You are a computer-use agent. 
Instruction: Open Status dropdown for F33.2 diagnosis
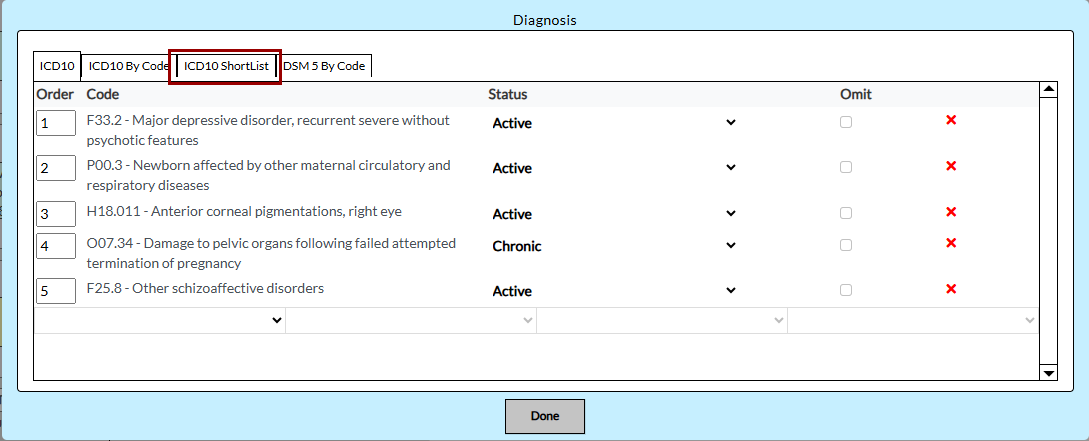pos(614,123)
